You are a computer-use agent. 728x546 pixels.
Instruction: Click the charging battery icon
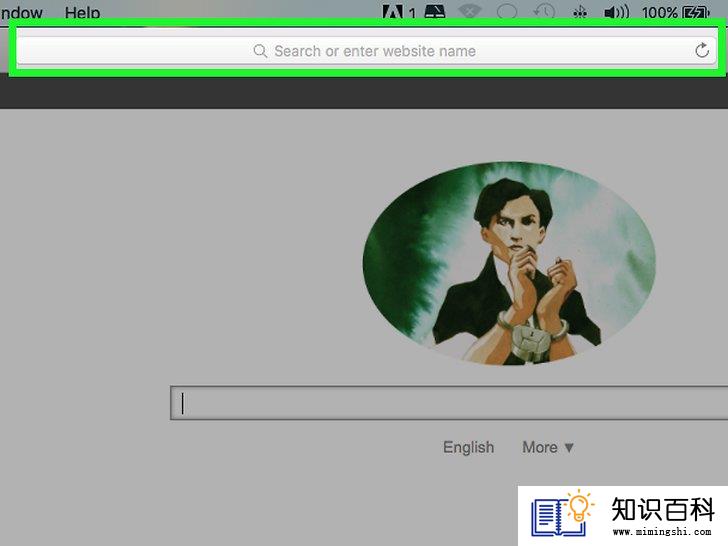696,12
